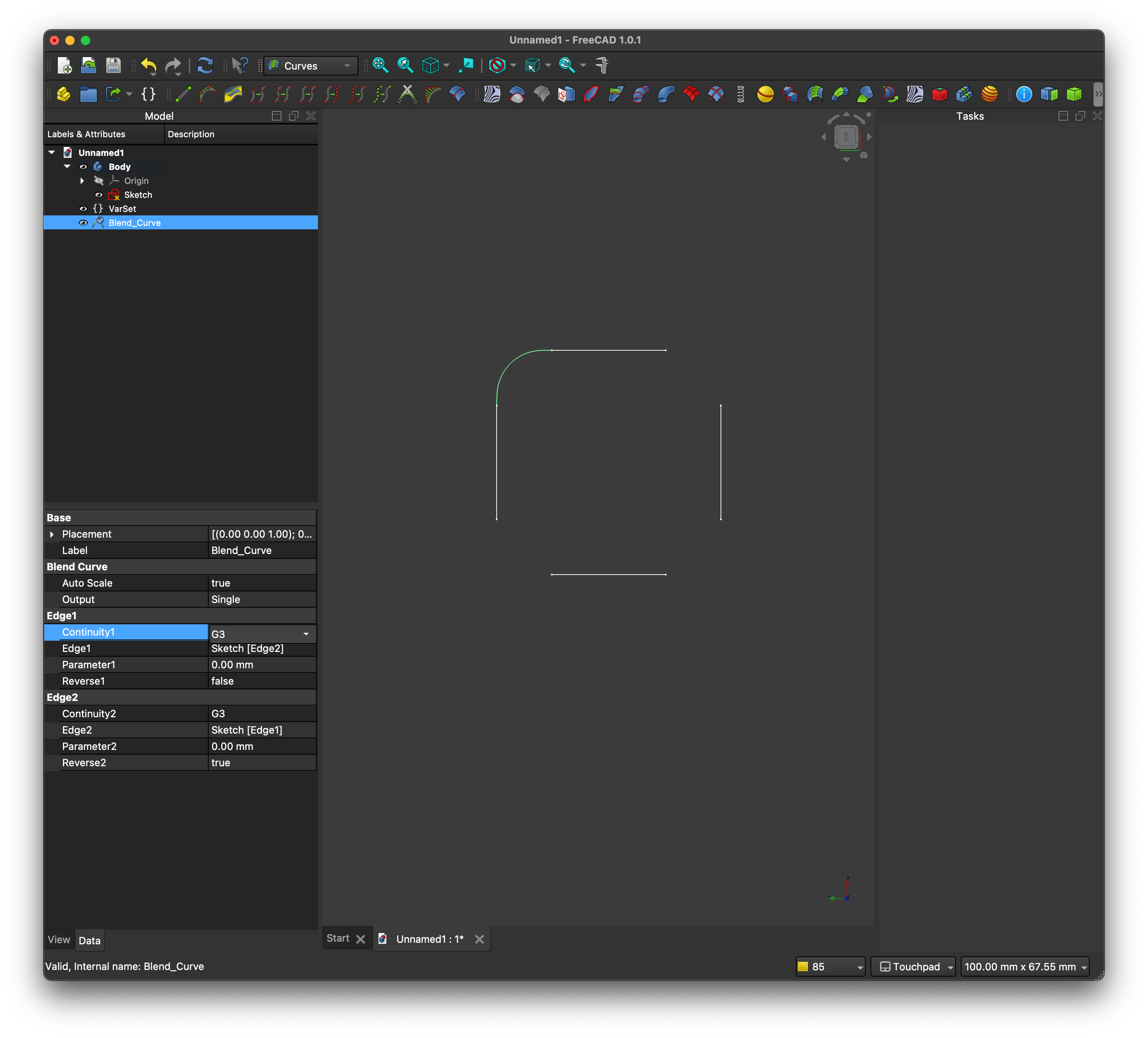Screen dimensions: 1148x1038
Task: Click the measuring caliper icon
Action: 602,66
